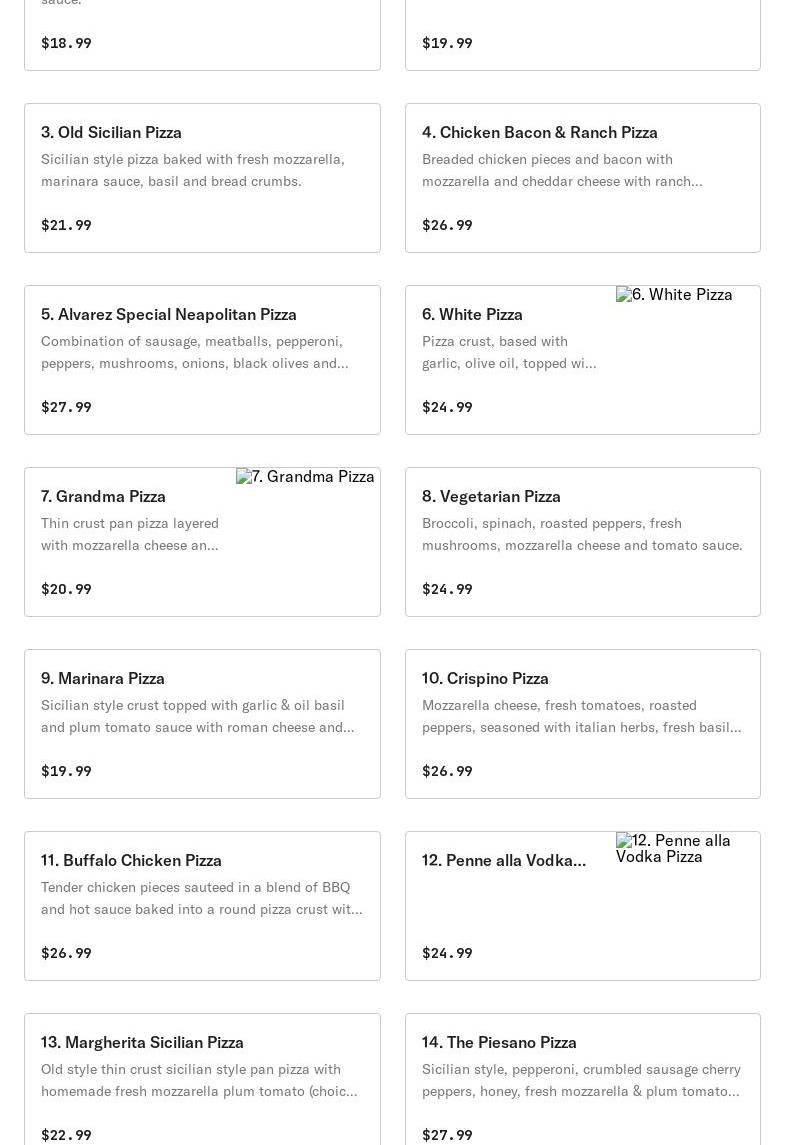Click the White Pizza title
785x1145 pixels.
point(472,314)
